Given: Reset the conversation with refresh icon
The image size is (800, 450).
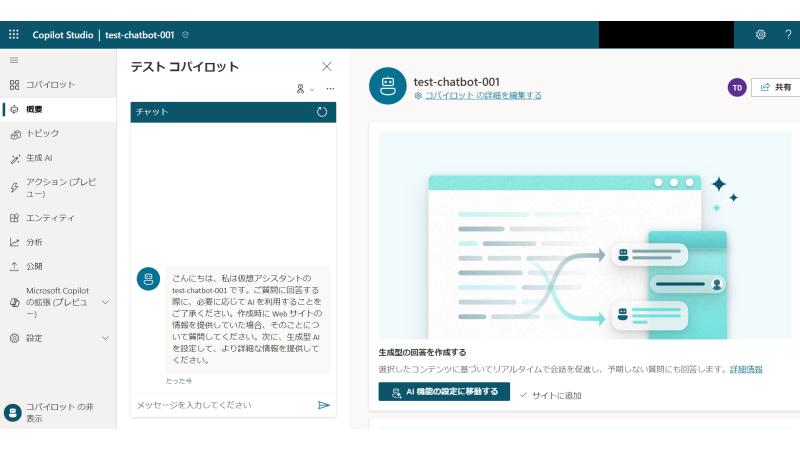Looking at the screenshot, I should click(x=321, y=112).
